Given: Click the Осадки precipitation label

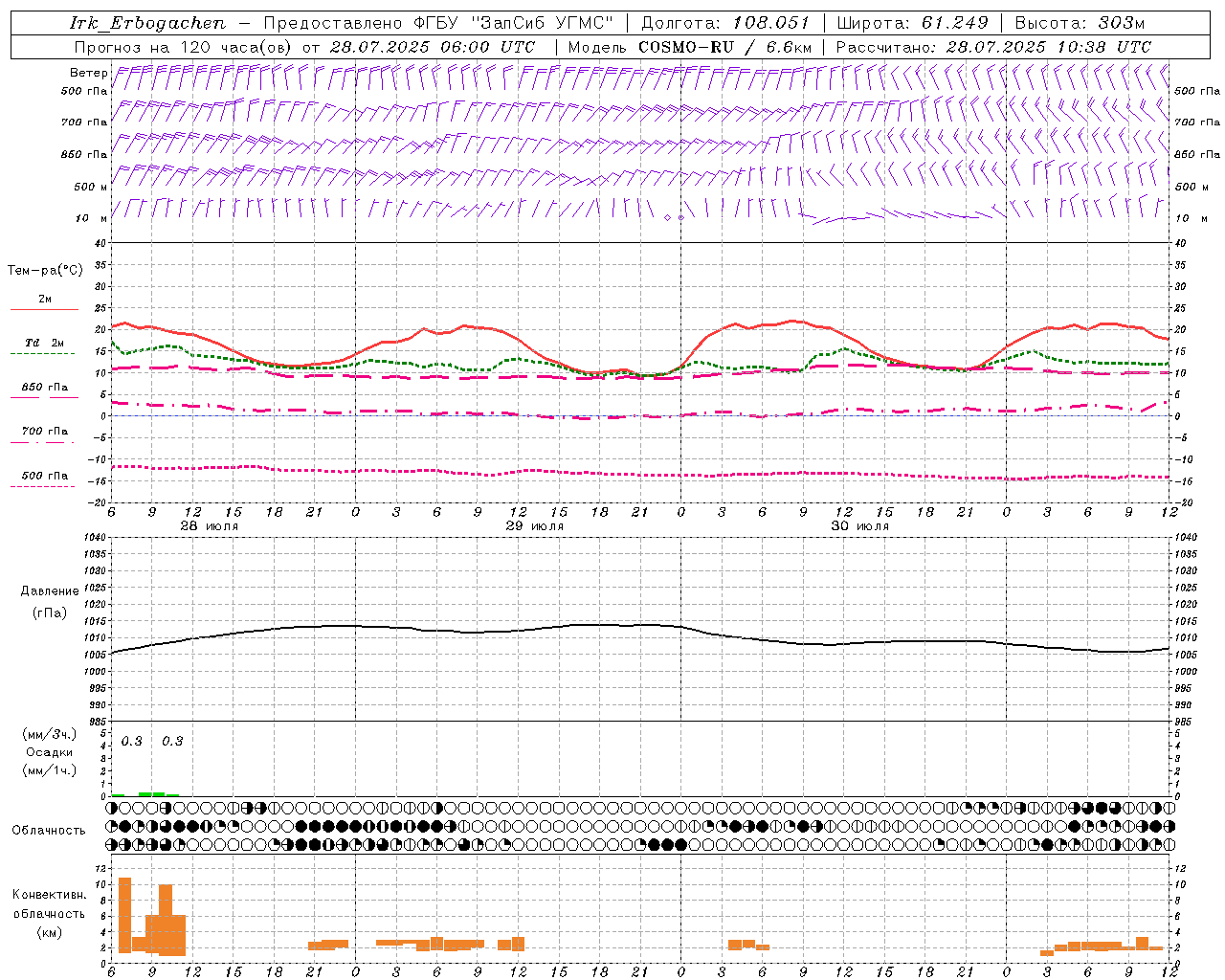Looking at the screenshot, I should (50, 752).
